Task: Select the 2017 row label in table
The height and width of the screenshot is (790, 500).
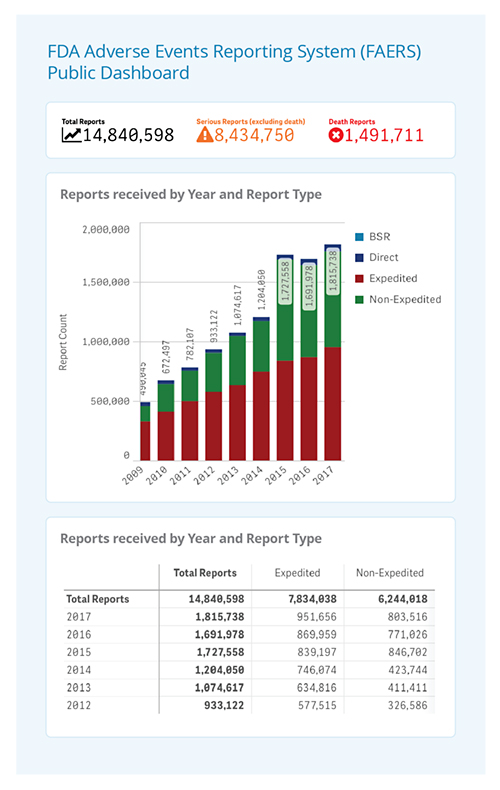Action: click(79, 617)
